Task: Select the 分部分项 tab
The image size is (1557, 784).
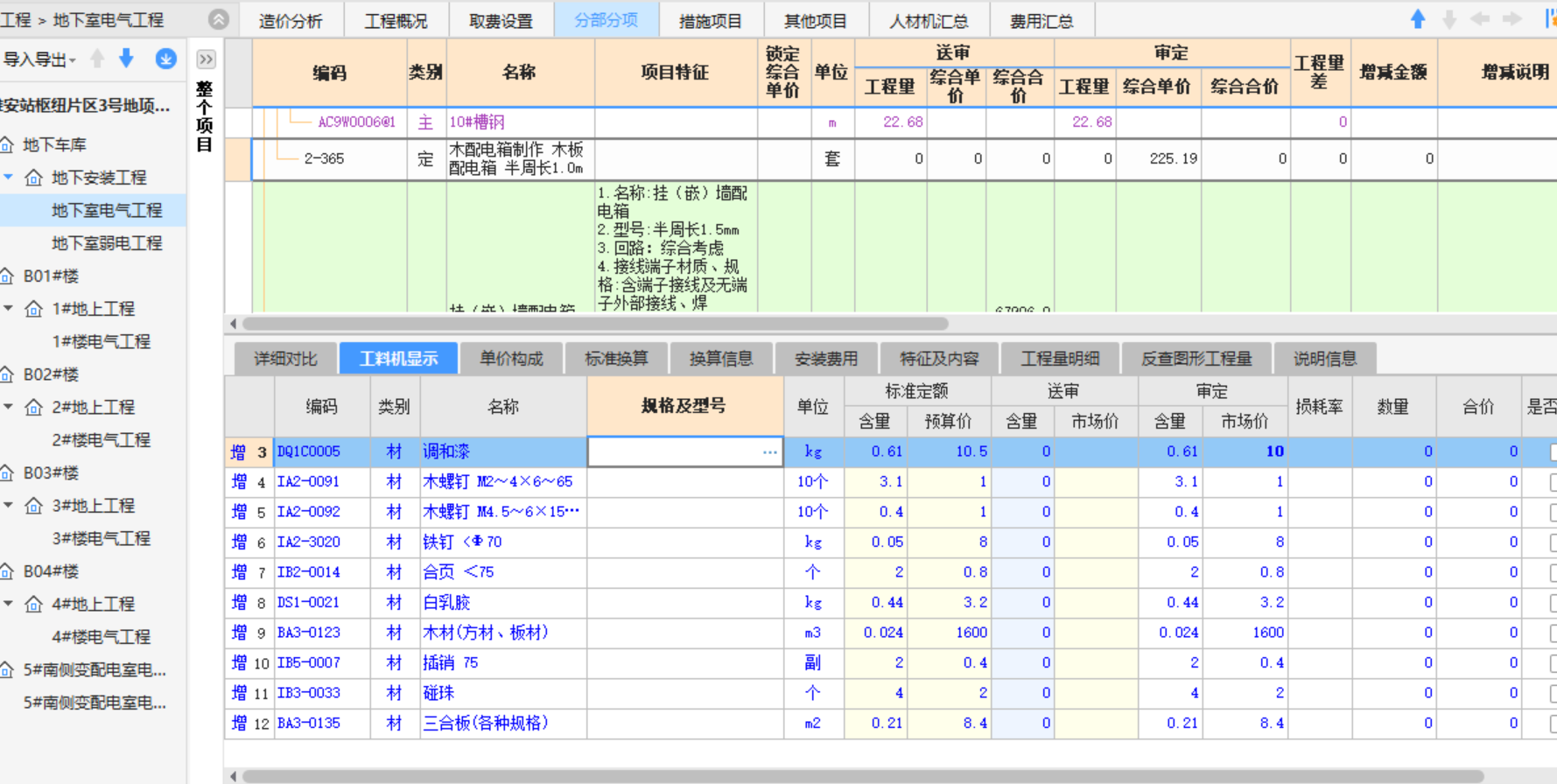Action: pos(606,20)
